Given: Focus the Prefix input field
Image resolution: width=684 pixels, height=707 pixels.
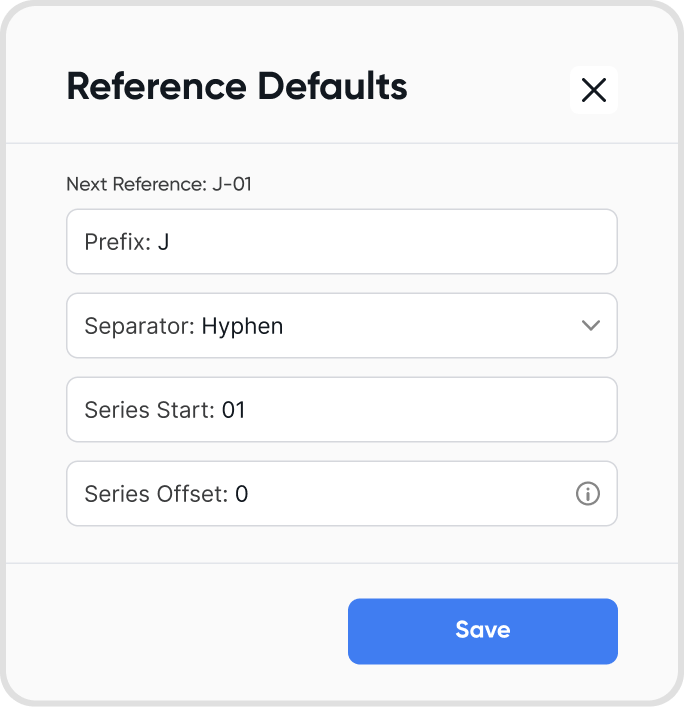Looking at the screenshot, I should coord(342,241).
